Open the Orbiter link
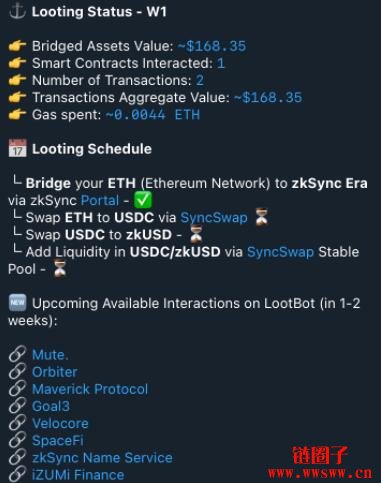Screen dimensions: 381x483 coord(55,372)
